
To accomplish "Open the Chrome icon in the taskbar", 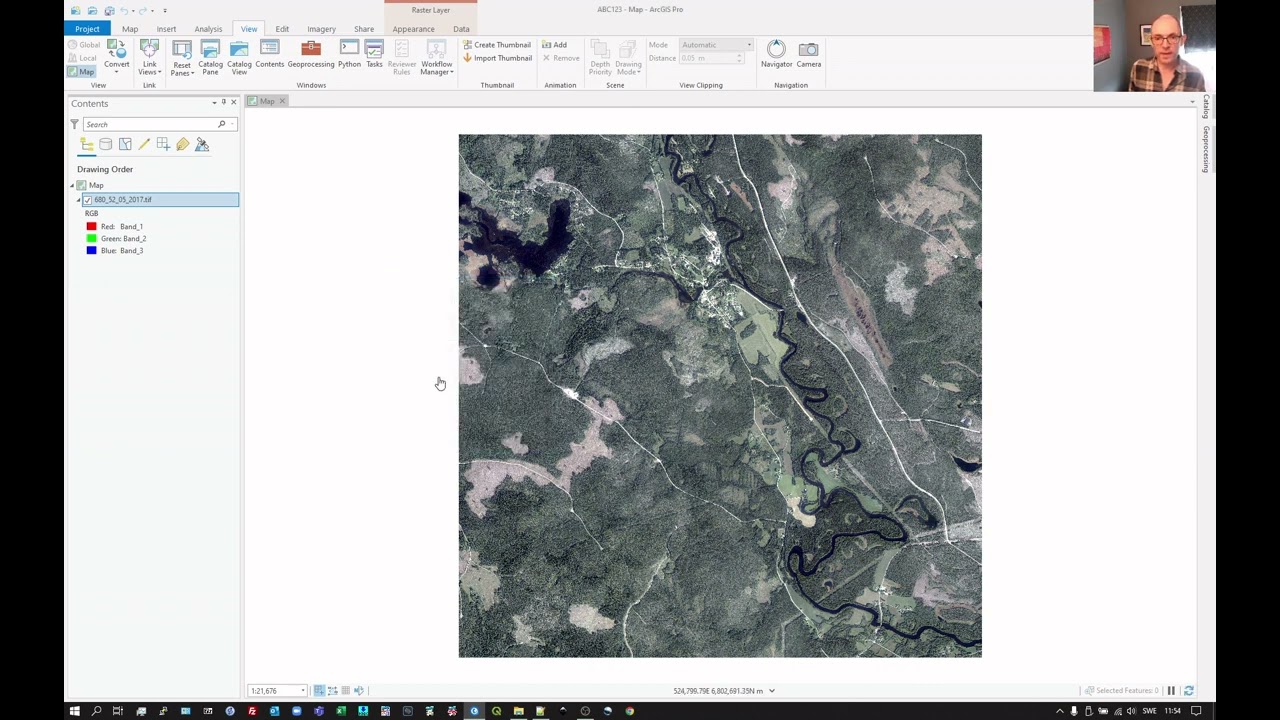I will [629, 711].
